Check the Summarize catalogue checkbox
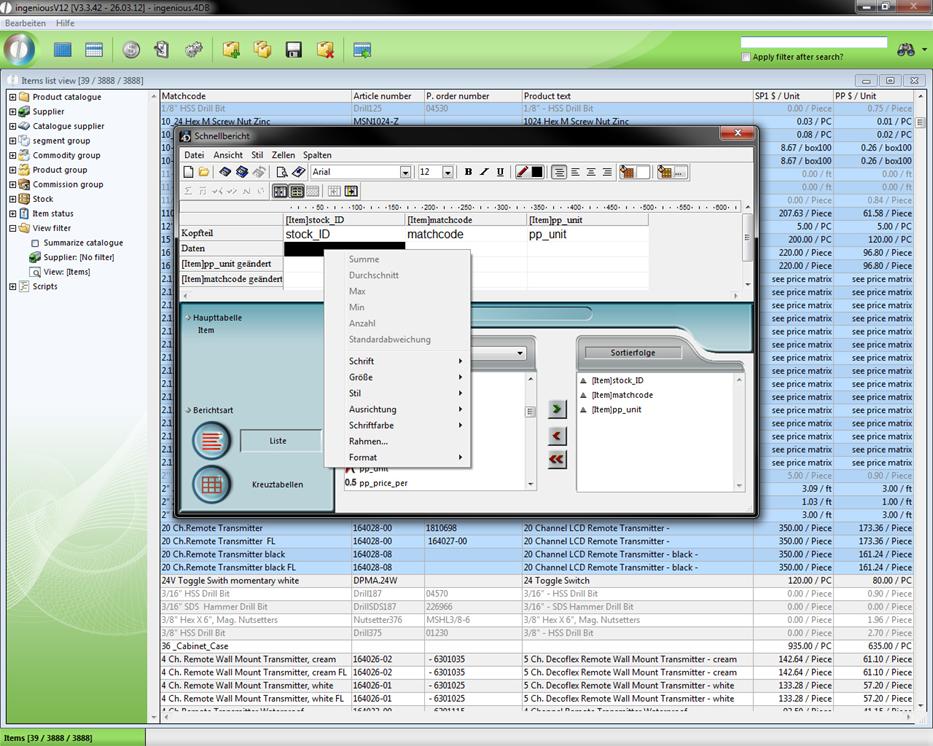Screen dimensions: 933x746 click(35, 243)
